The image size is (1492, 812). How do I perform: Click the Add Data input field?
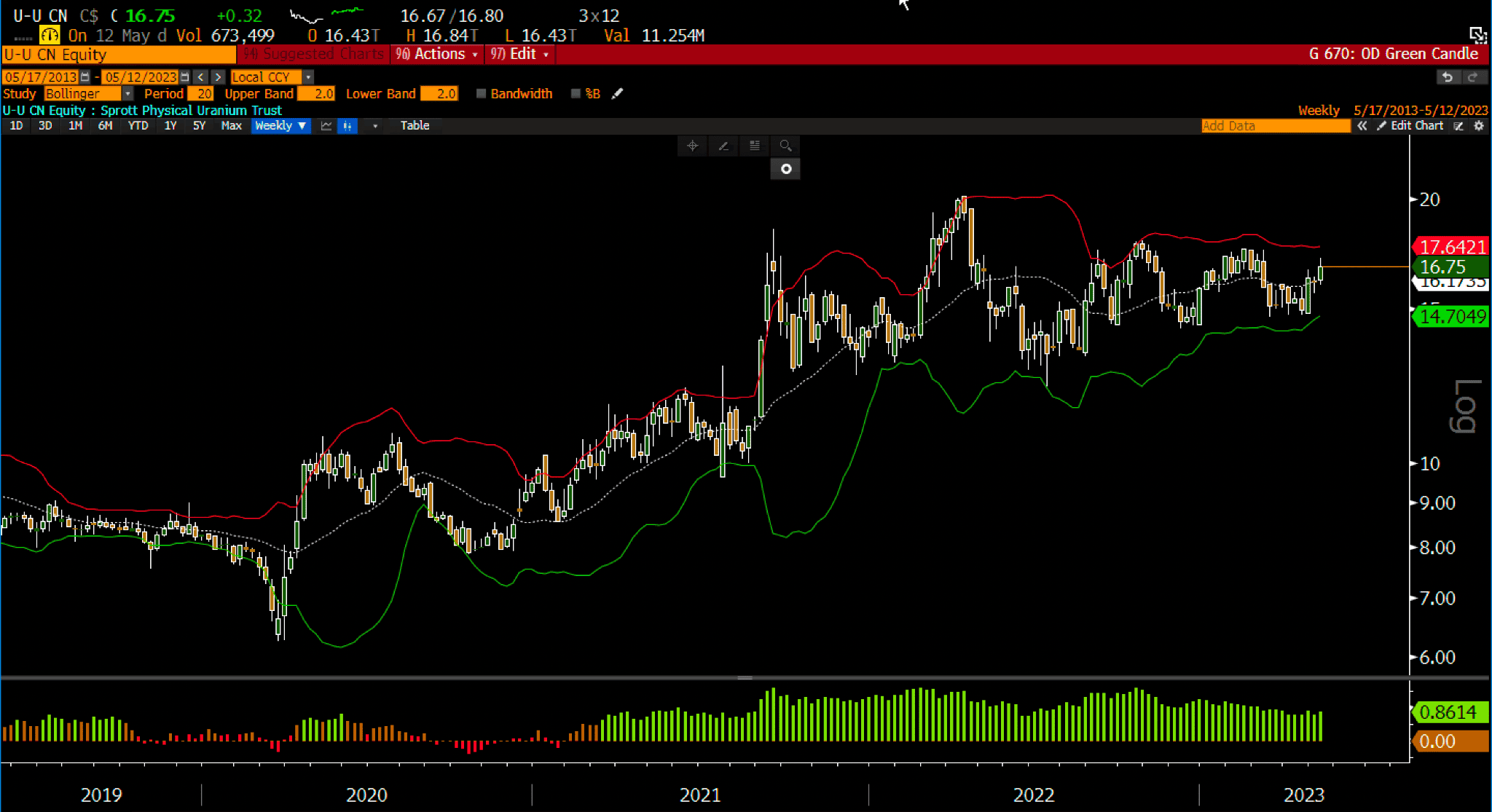click(1275, 126)
